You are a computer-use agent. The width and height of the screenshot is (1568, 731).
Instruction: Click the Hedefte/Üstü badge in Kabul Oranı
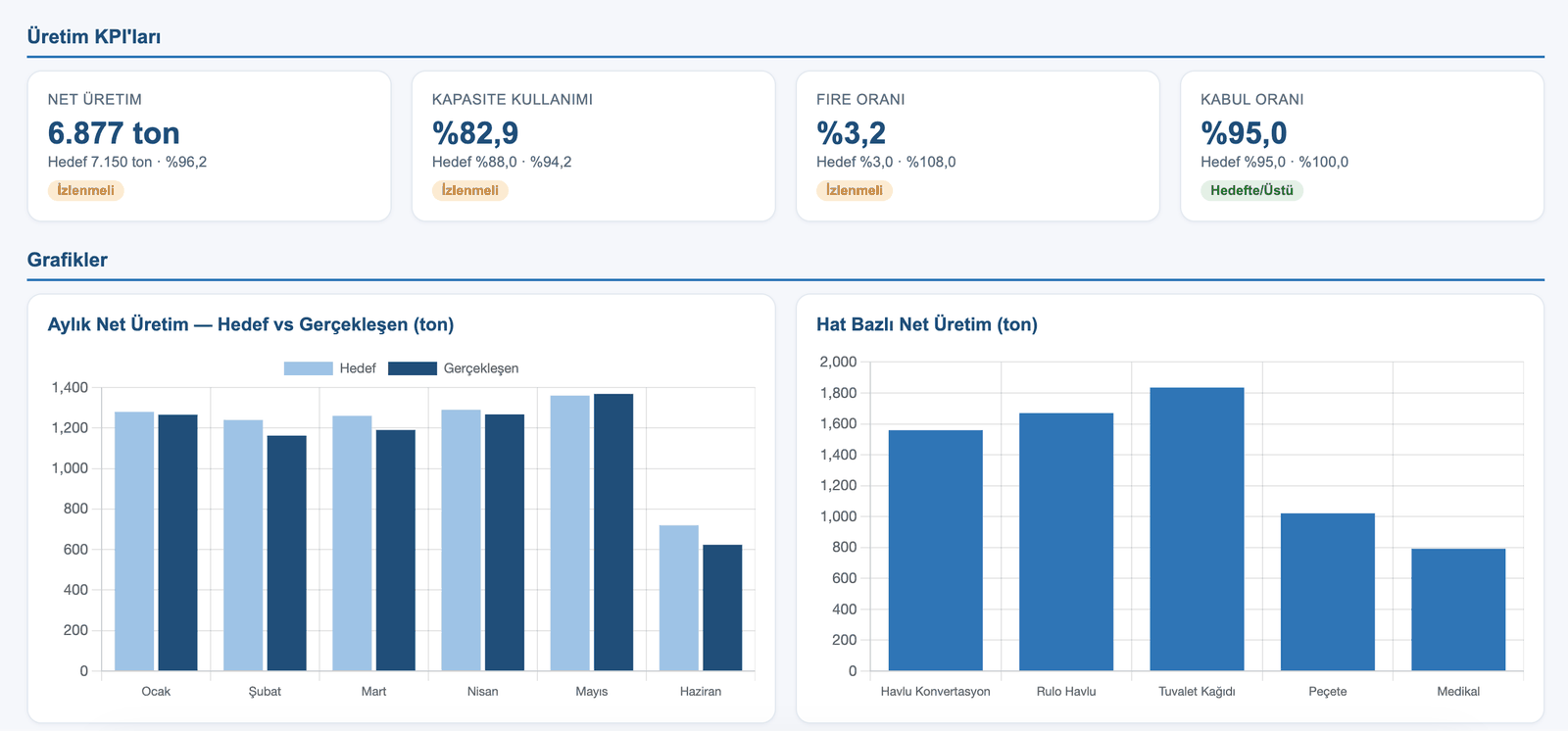click(x=1252, y=190)
